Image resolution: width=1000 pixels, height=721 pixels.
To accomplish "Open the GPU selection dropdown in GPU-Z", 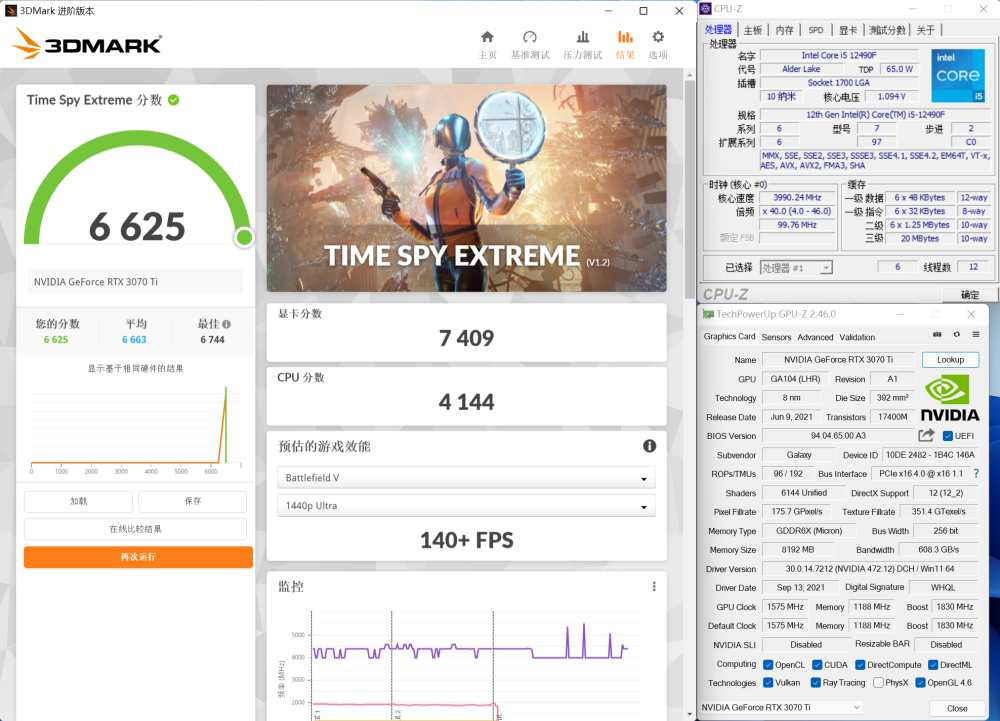I will [x=781, y=708].
